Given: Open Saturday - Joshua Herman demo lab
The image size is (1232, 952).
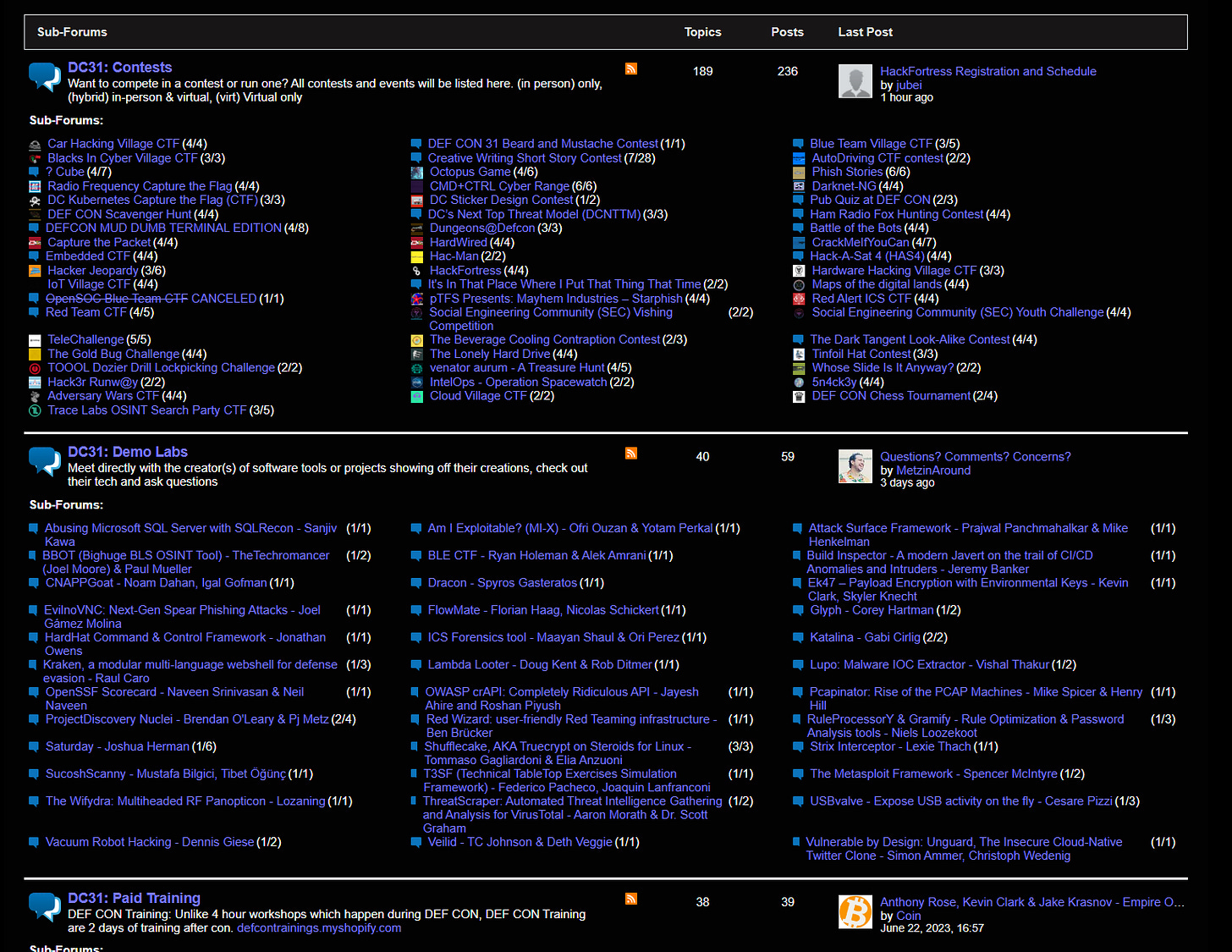Looking at the screenshot, I should [118, 746].
